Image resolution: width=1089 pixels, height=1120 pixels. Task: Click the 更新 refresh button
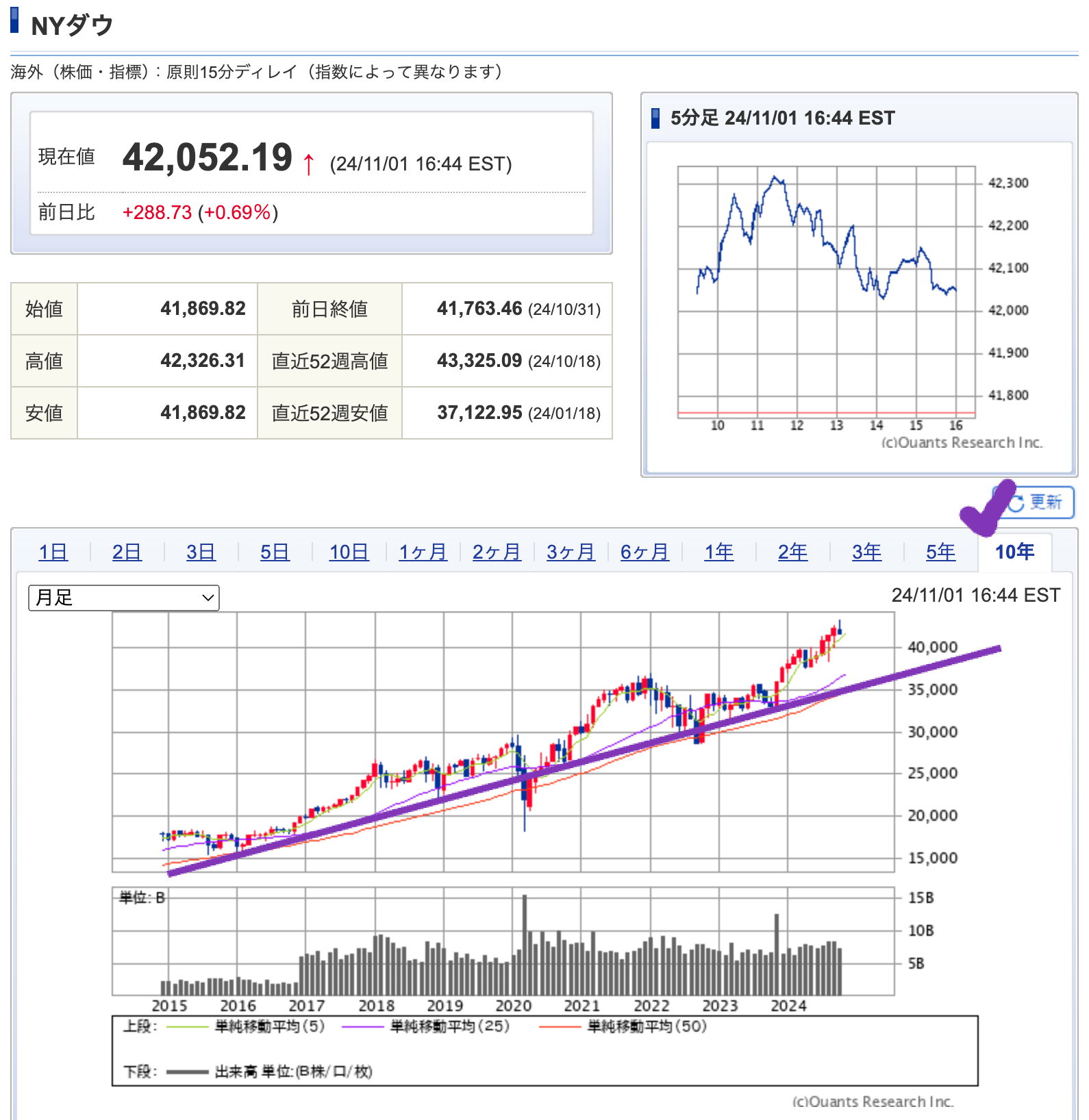tap(1034, 502)
